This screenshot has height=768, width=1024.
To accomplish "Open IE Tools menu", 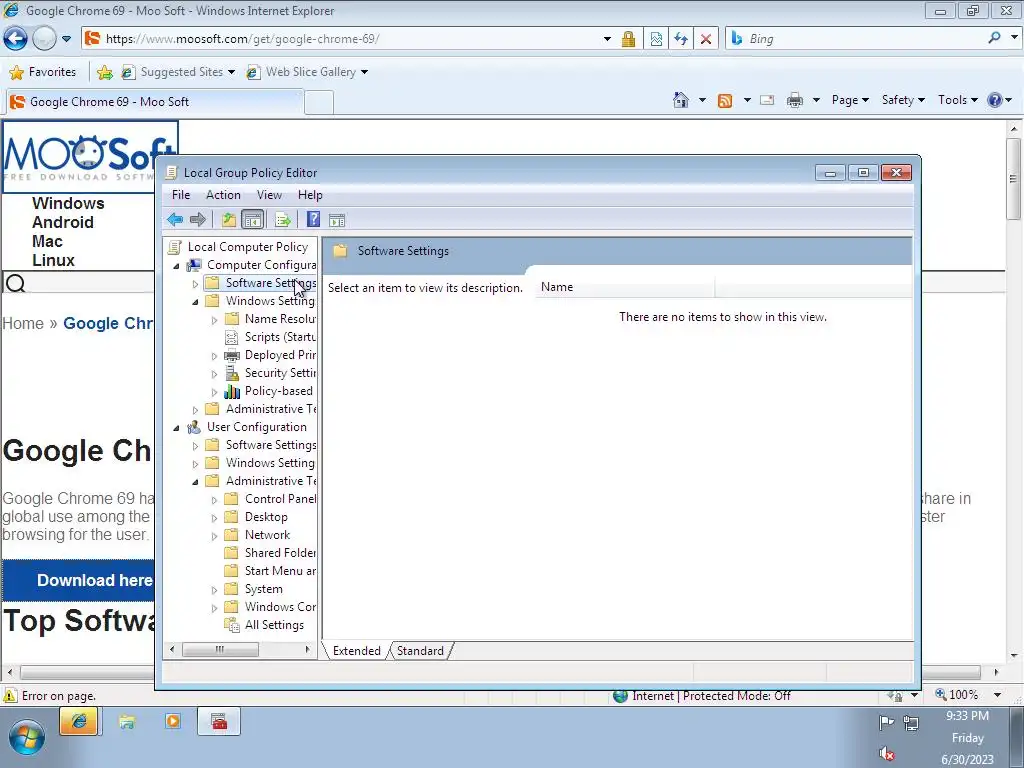I will pos(957,100).
